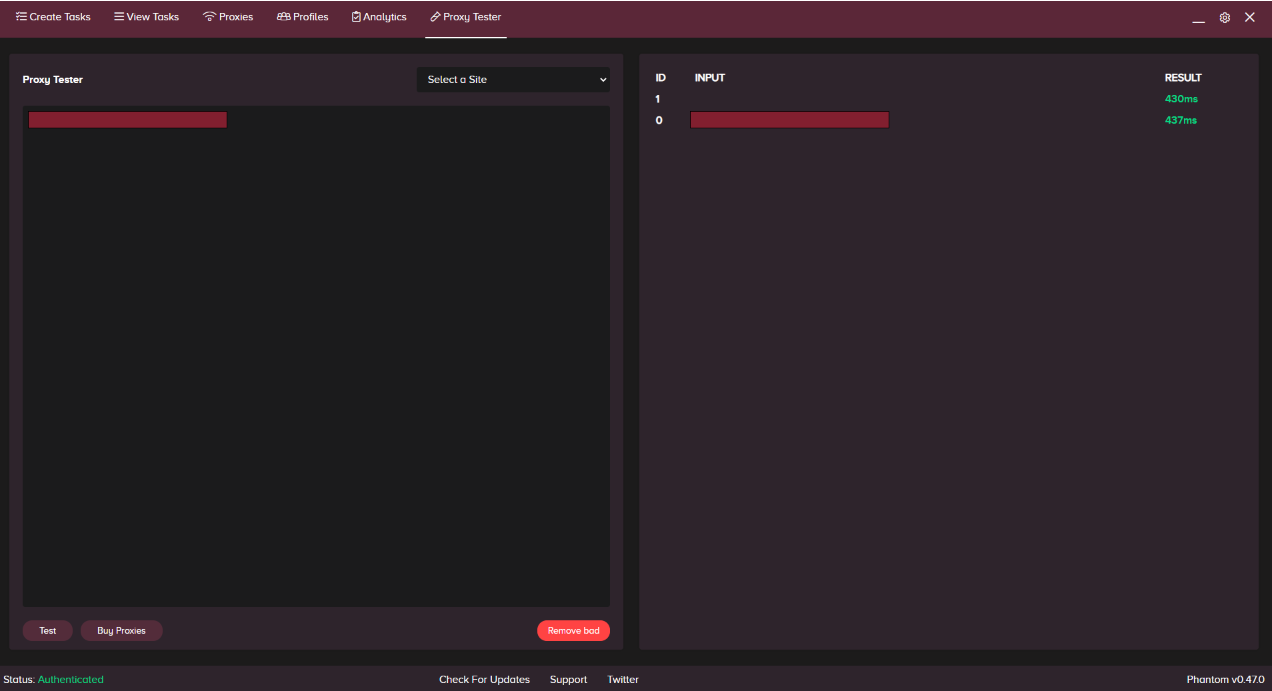Viewport: 1272px width, 691px height.
Task: Click the Buy Proxies button
Action: point(121,631)
